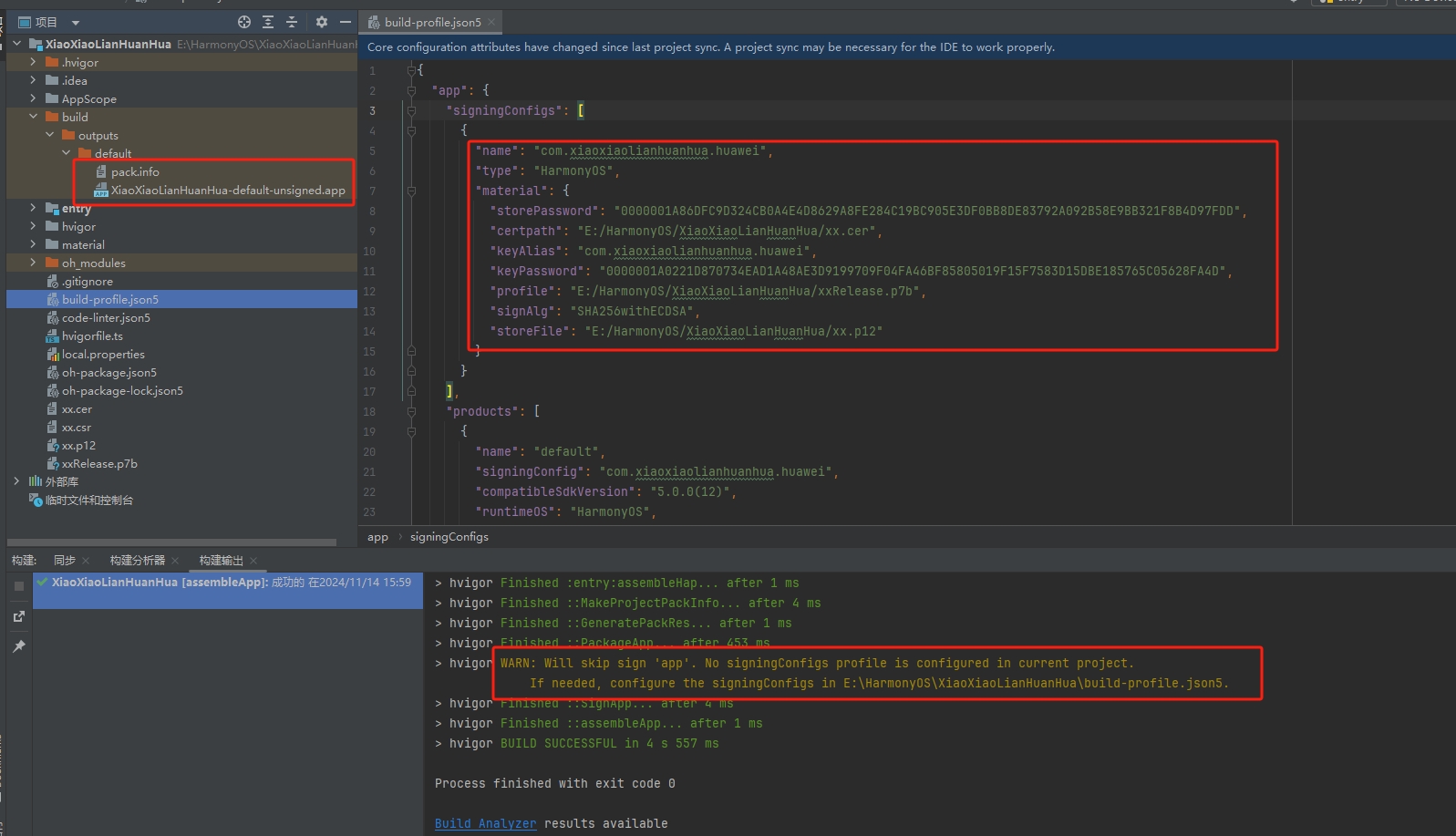Fold the material block at line 7
This screenshot has height=836, width=1456.
pos(411,191)
